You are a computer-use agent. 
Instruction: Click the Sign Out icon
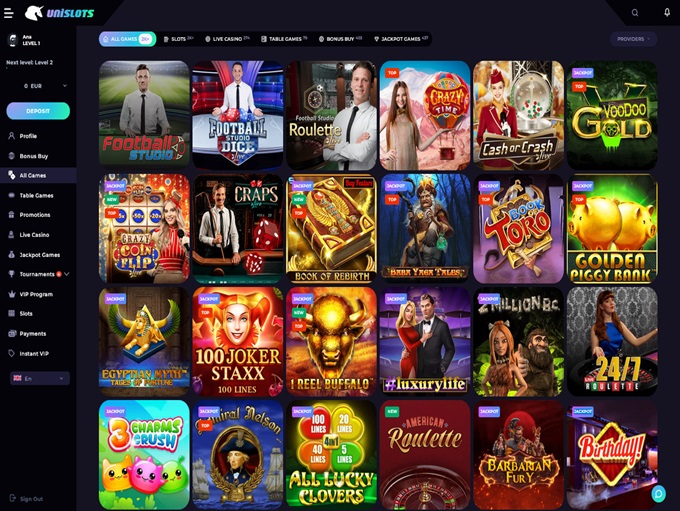coord(12,498)
